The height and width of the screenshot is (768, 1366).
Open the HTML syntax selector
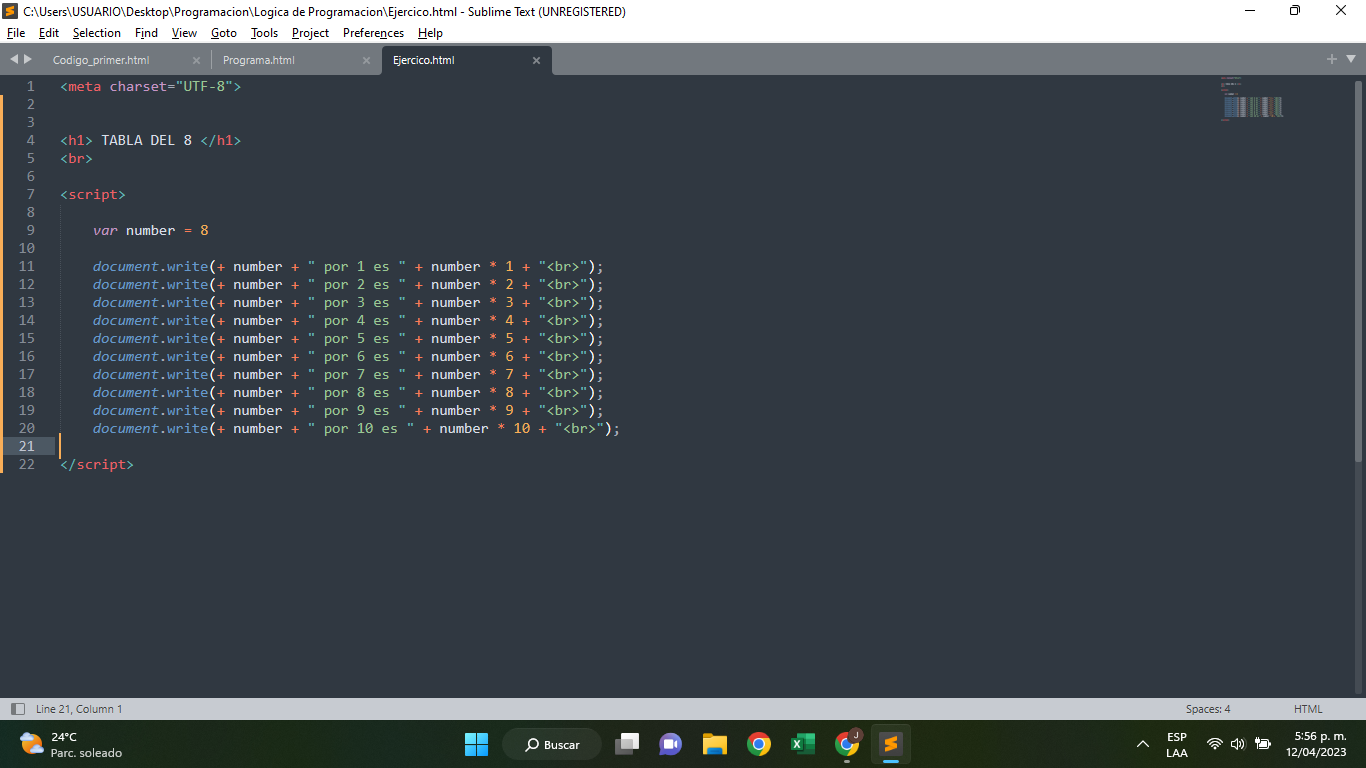1308,709
